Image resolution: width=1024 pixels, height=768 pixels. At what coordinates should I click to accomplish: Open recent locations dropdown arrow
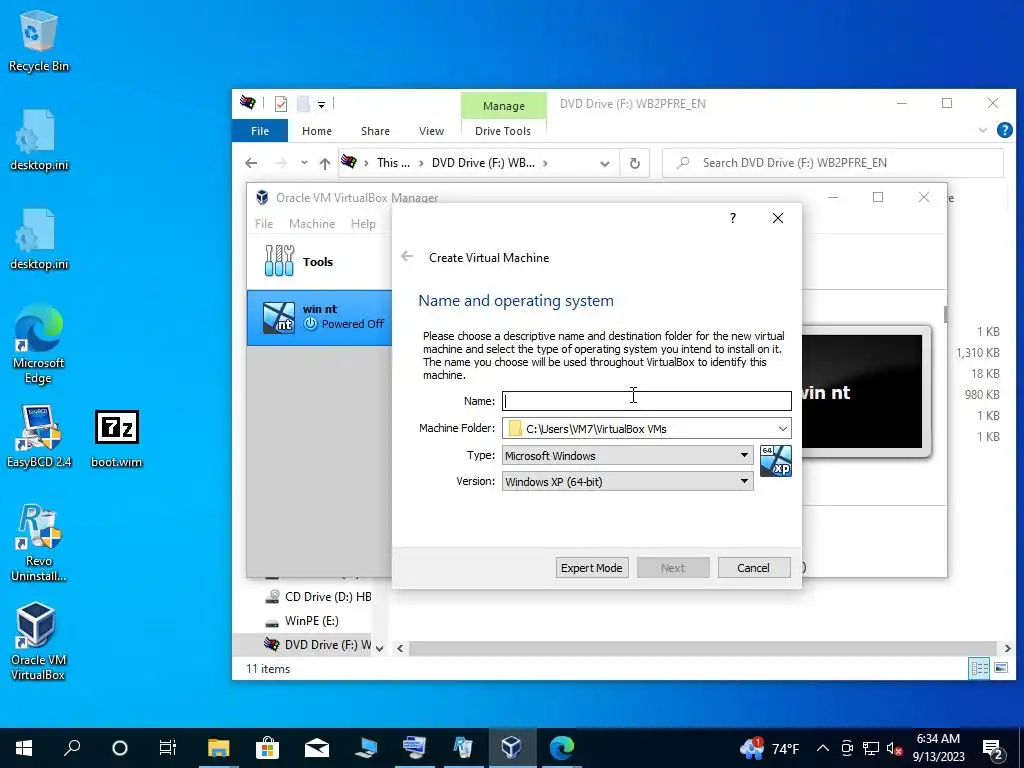tap(304, 163)
